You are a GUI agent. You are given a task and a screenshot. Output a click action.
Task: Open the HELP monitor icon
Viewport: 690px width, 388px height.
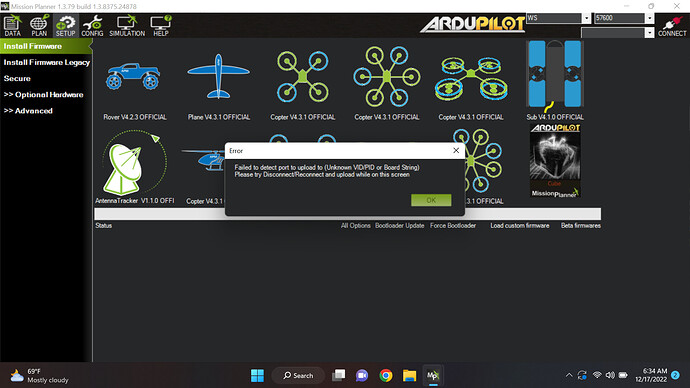tap(161, 26)
